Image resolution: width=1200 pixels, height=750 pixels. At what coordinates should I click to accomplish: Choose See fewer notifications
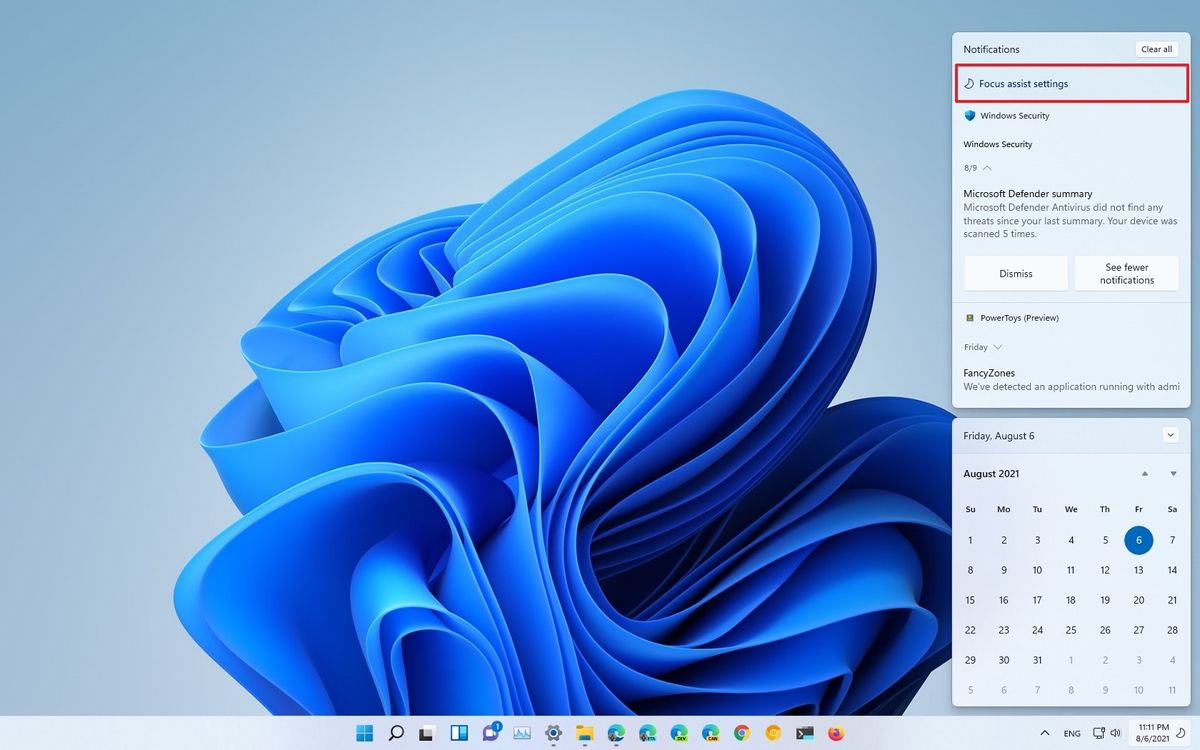(1126, 272)
